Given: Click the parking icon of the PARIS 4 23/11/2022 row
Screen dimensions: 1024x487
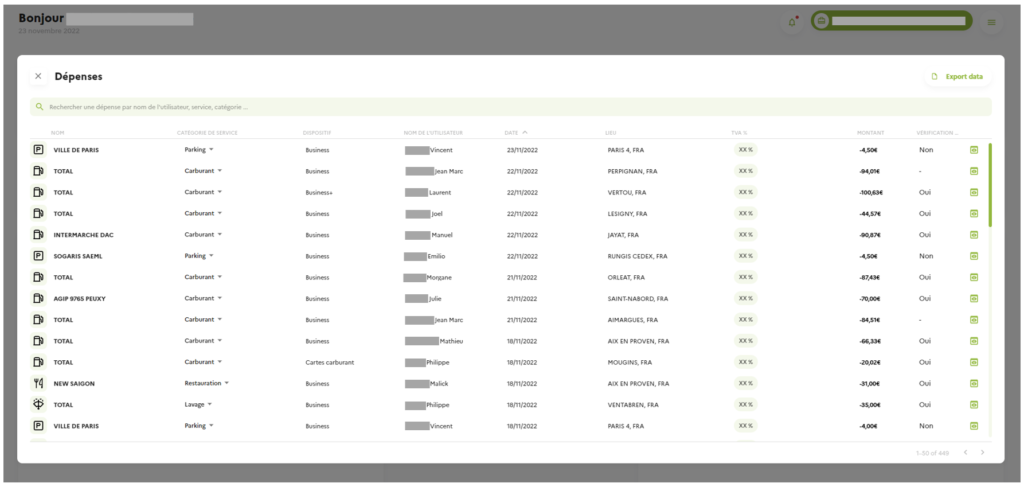Looking at the screenshot, I should pos(39,150).
